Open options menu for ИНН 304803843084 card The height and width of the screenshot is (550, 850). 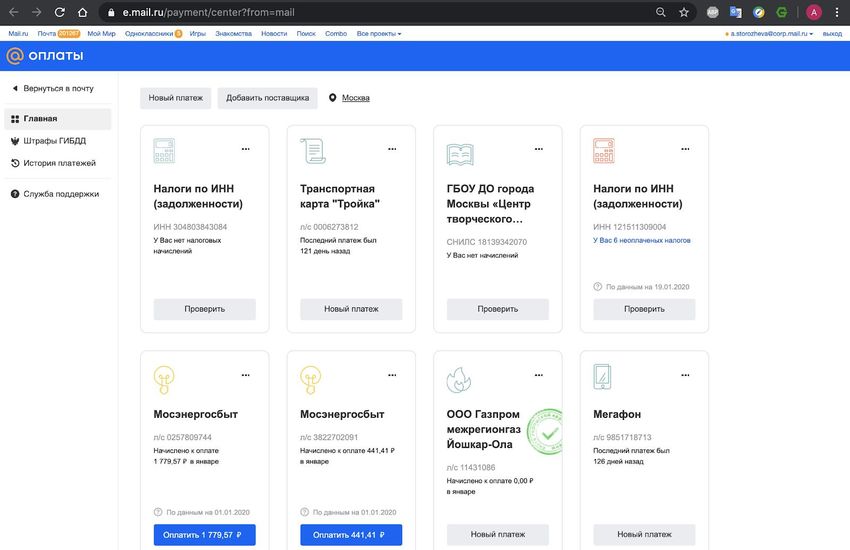click(x=246, y=148)
